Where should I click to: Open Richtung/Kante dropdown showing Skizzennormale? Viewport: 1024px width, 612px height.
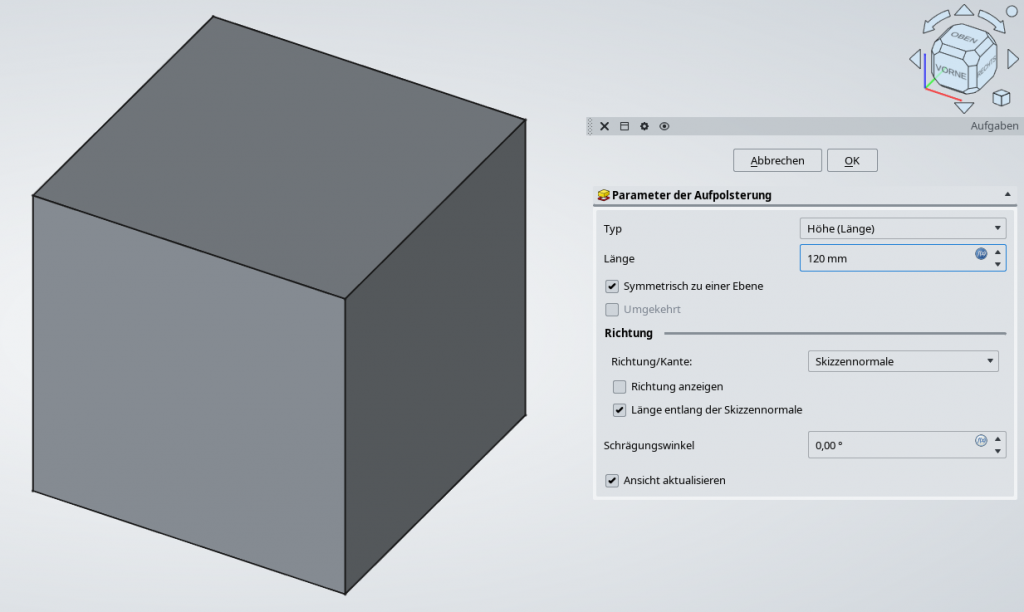pos(902,362)
